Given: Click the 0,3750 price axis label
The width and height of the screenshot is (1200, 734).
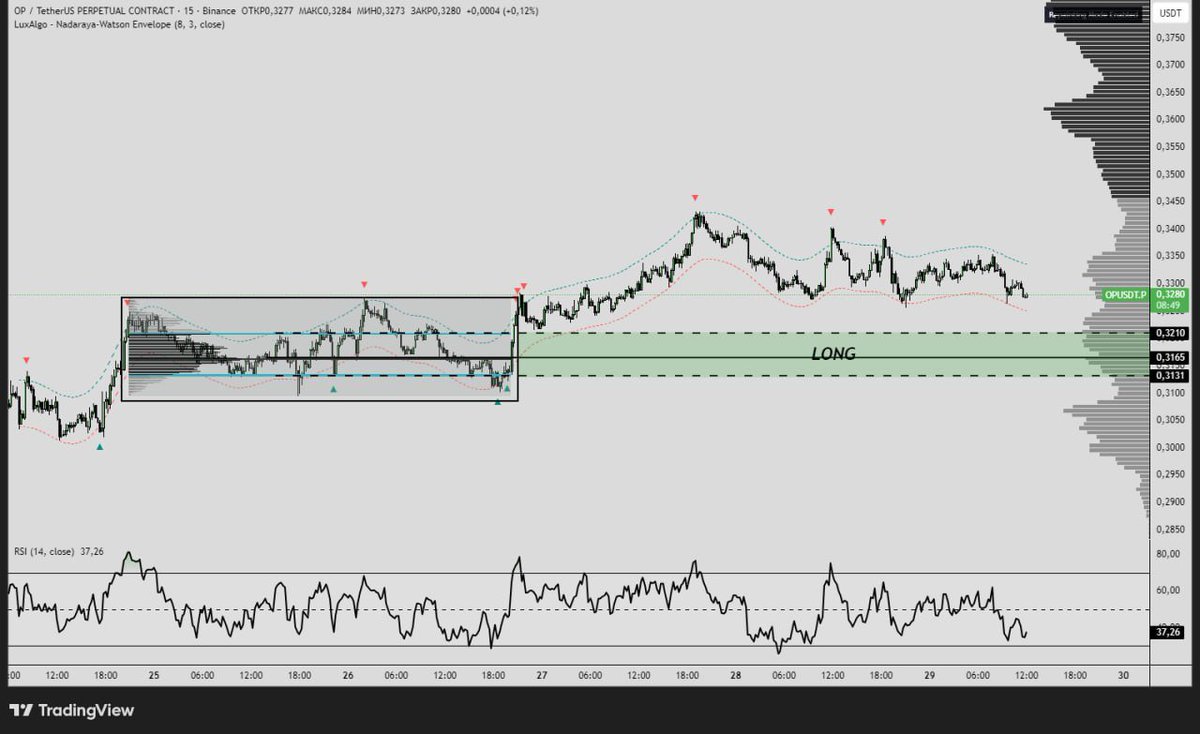Looking at the screenshot, I should click(1169, 37).
